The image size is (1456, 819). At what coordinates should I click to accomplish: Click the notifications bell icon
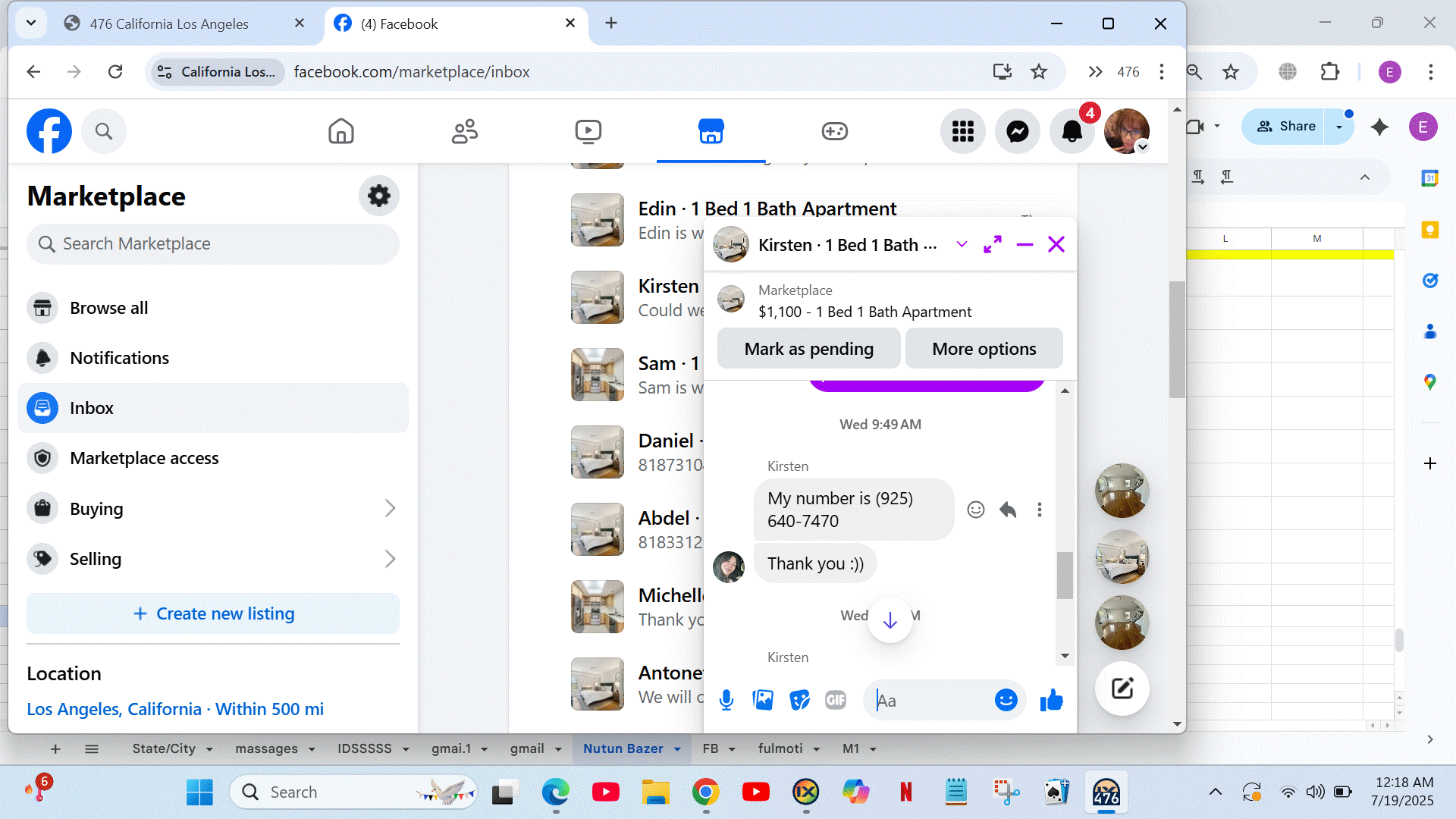tap(1072, 131)
